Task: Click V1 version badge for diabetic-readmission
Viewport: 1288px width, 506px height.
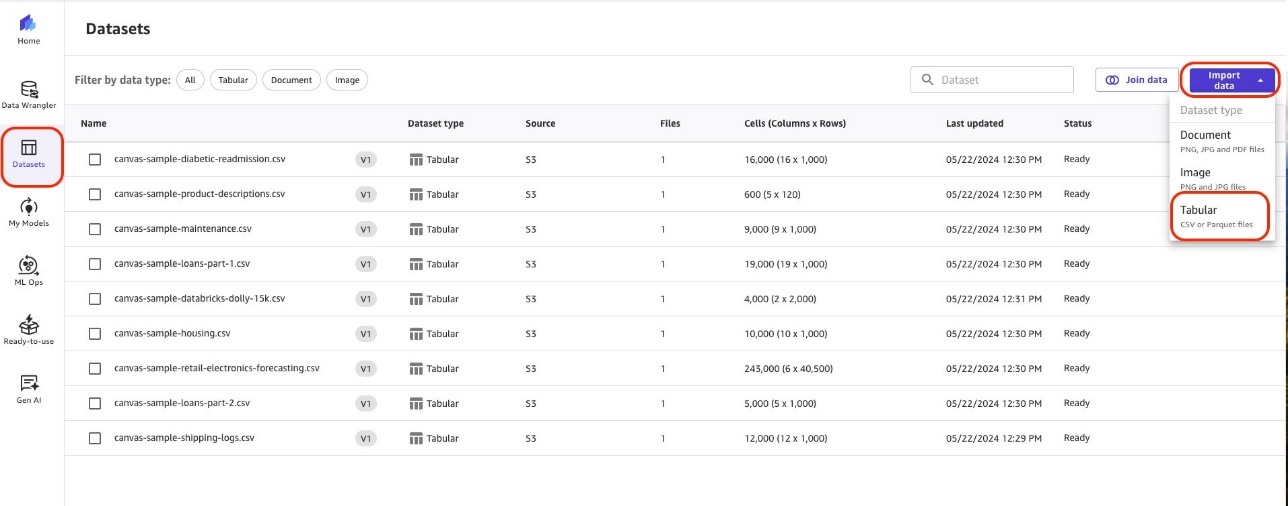Action: [366, 159]
